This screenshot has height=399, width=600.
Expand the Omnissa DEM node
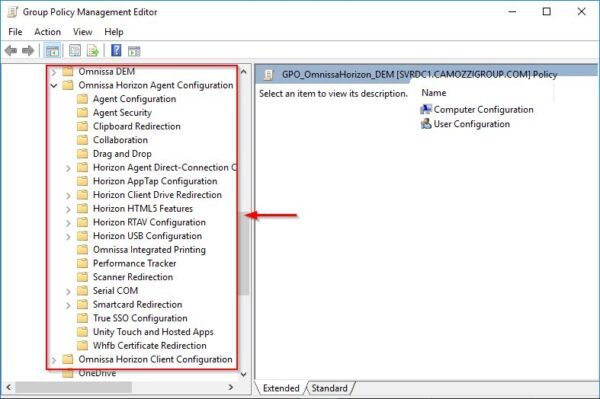(54, 72)
